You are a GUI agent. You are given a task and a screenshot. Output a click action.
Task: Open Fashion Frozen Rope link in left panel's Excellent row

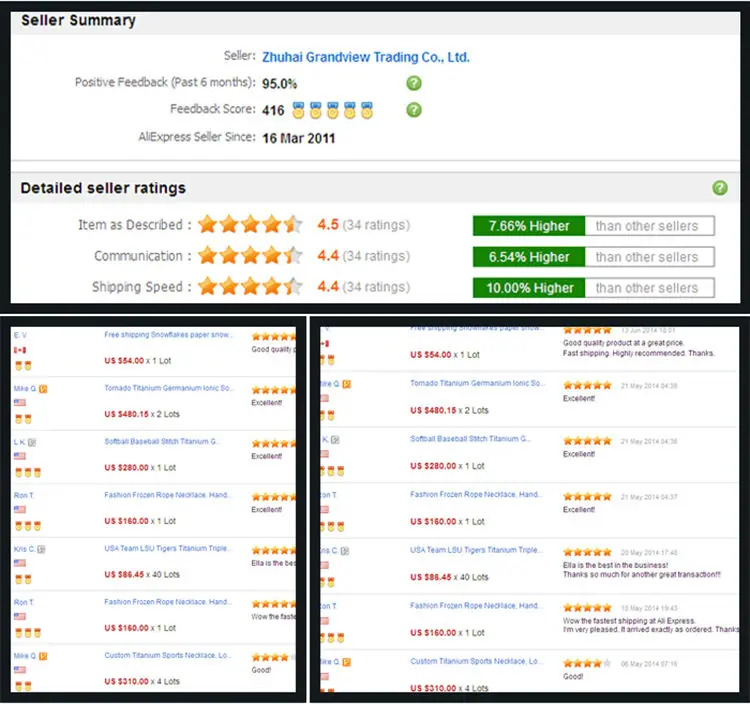click(x=167, y=495)
